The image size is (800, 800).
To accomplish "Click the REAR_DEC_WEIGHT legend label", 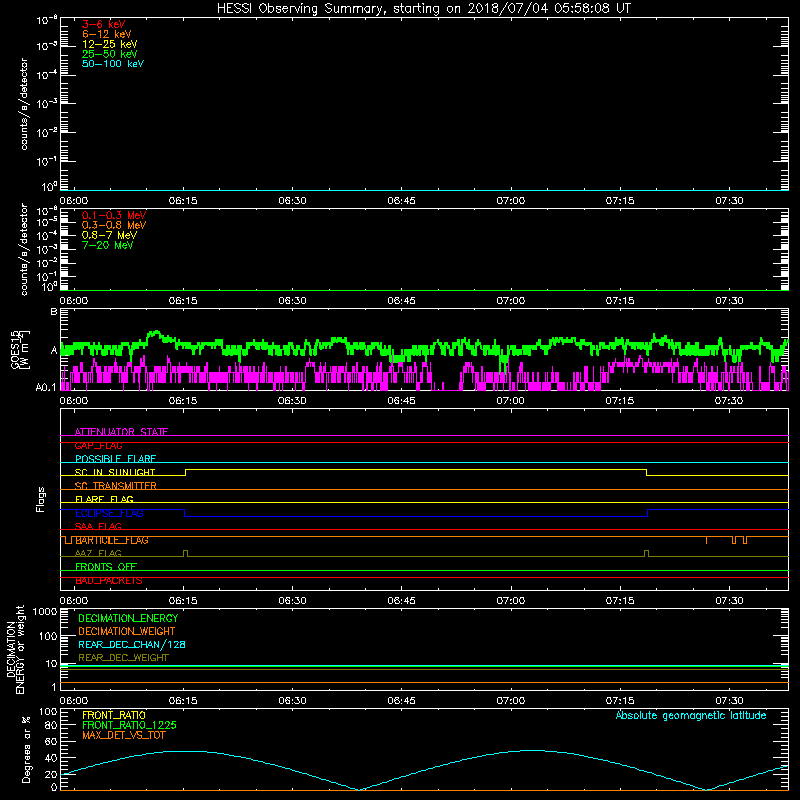I will pos(123,658).
